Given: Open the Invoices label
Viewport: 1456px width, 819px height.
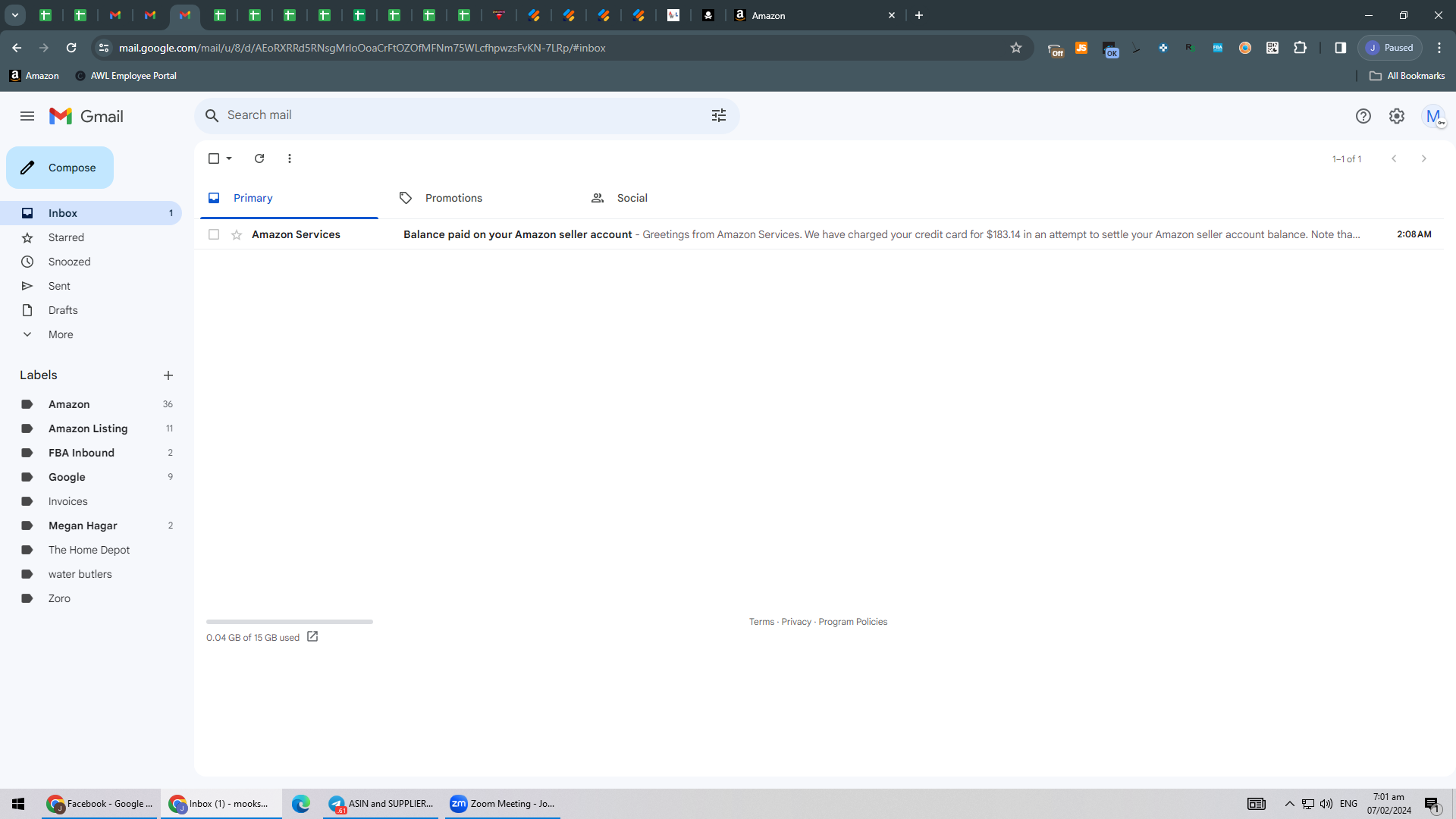Looking at the screenshot, I should tap(91, 501).
